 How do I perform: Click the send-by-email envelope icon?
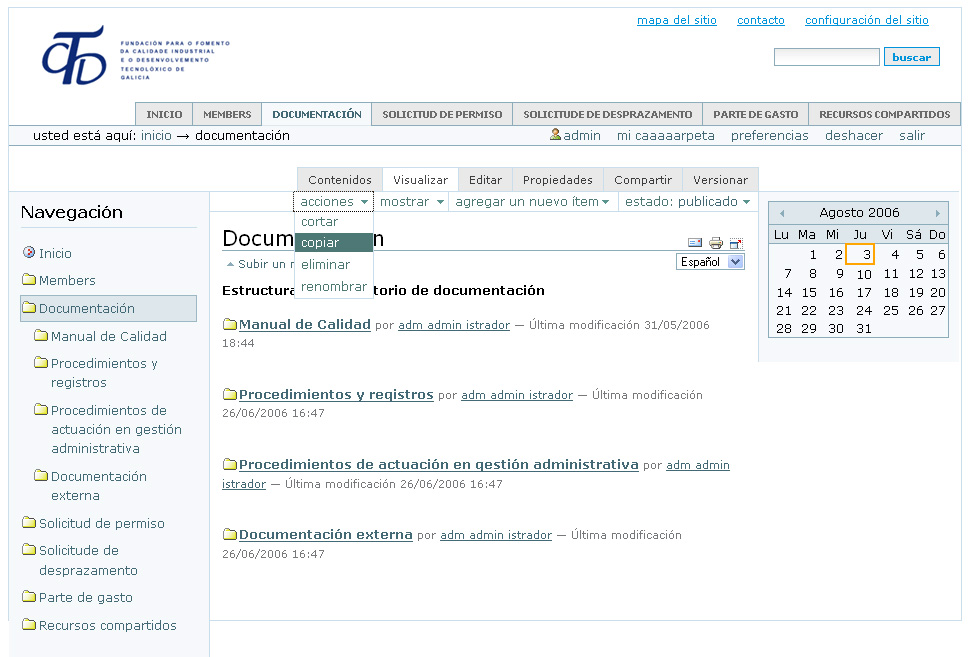(x=695, y=243)
